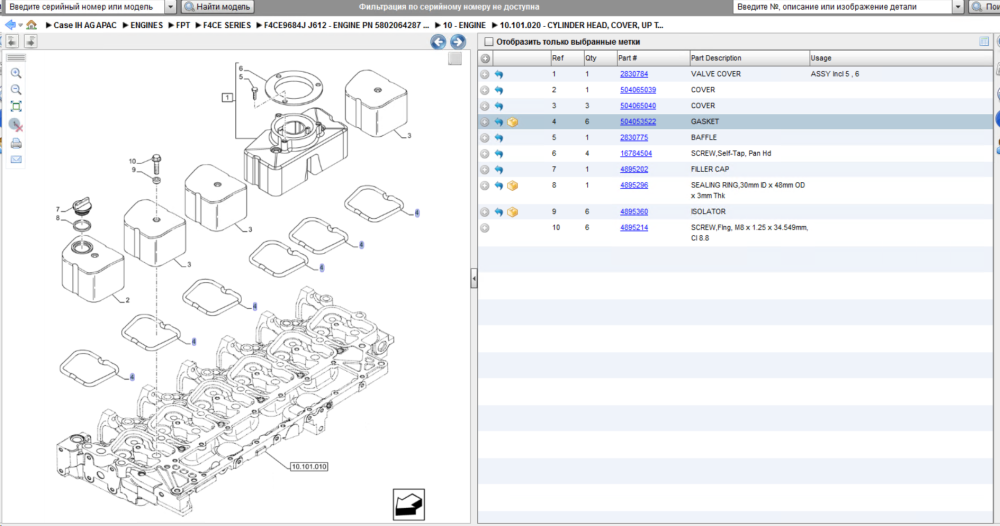Open F4CE SERIES breadcrumb

[x=227, y=26]
